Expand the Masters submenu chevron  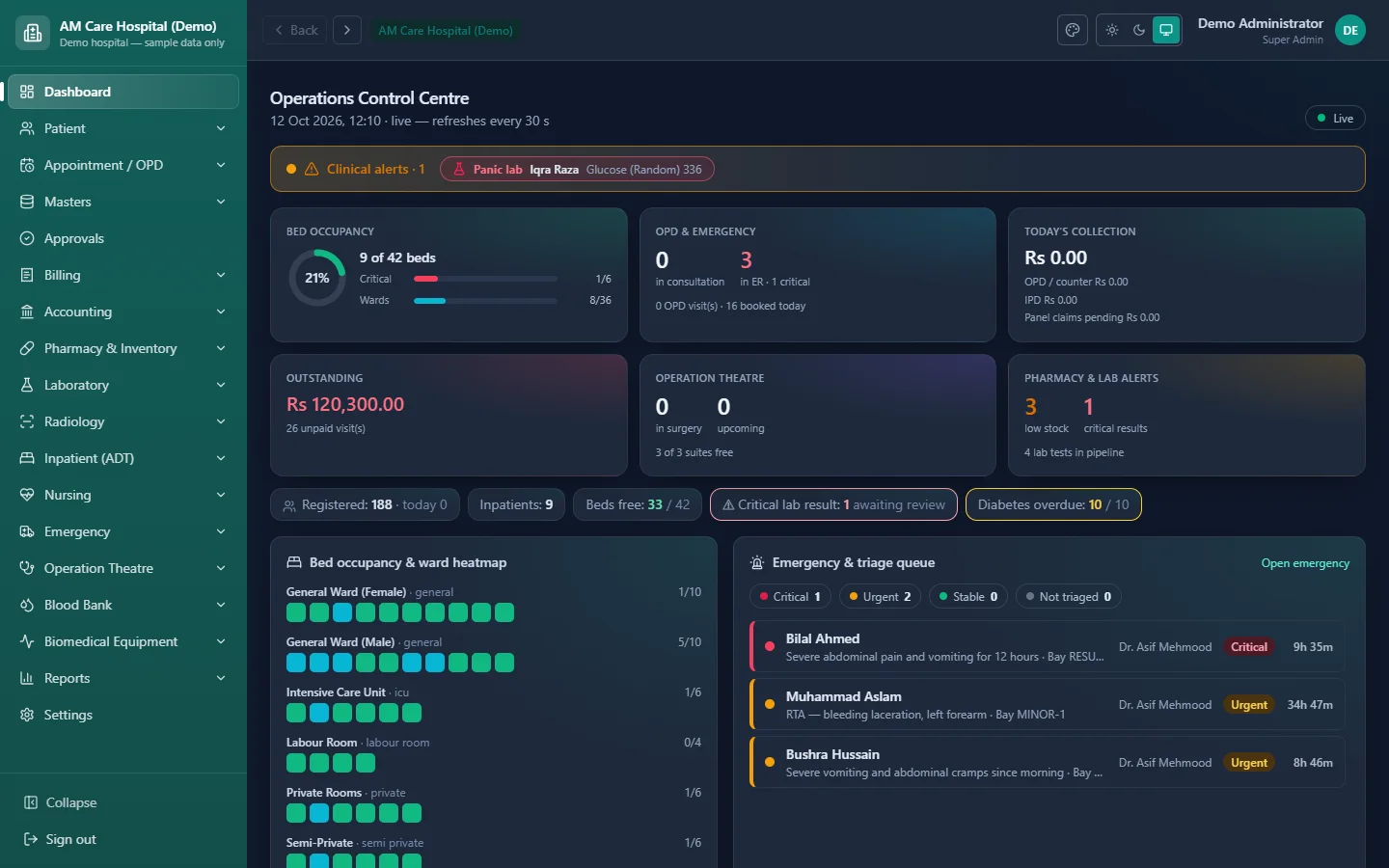tap(221, 202)
